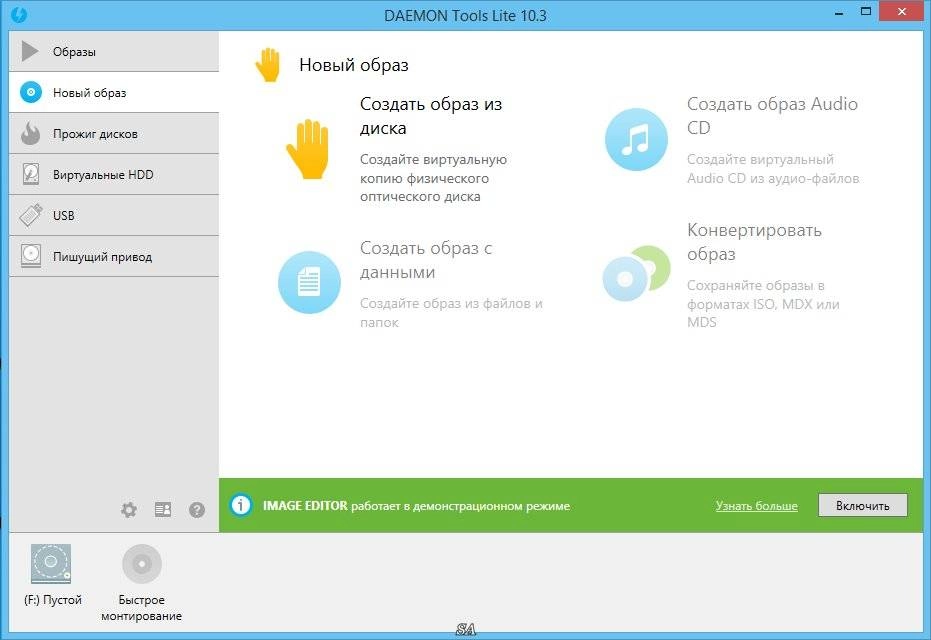Click the Создать образ Audio CD title
This screenshot has width=931, height=640.
772,116
